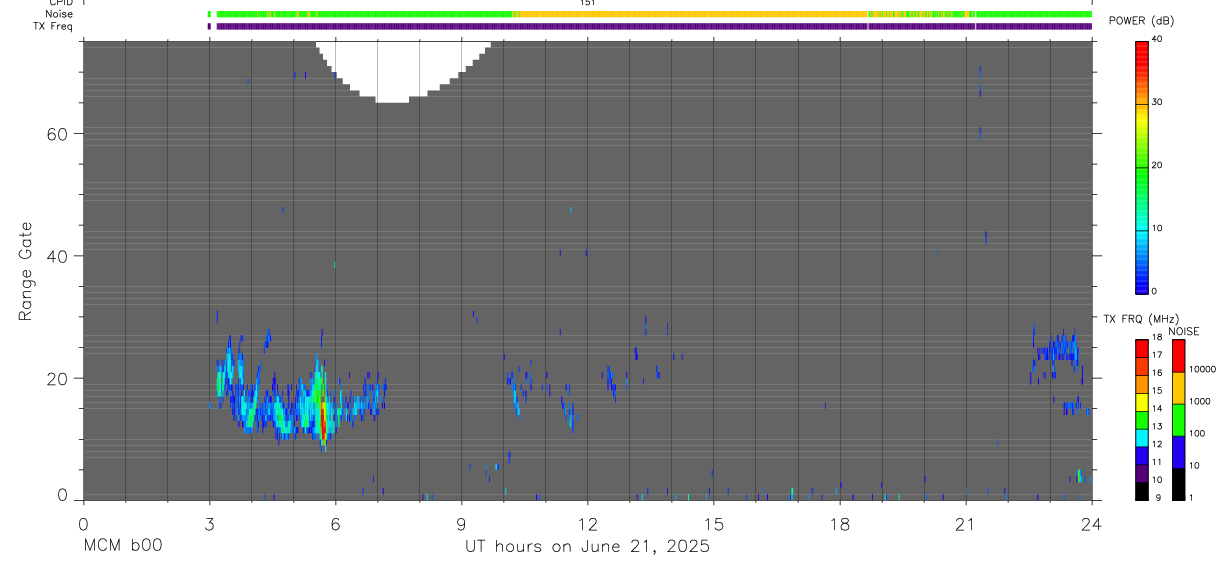
Task: Click the TX frequency scale value '18'
Action: pyautogui.click(x=1157, y=338)
